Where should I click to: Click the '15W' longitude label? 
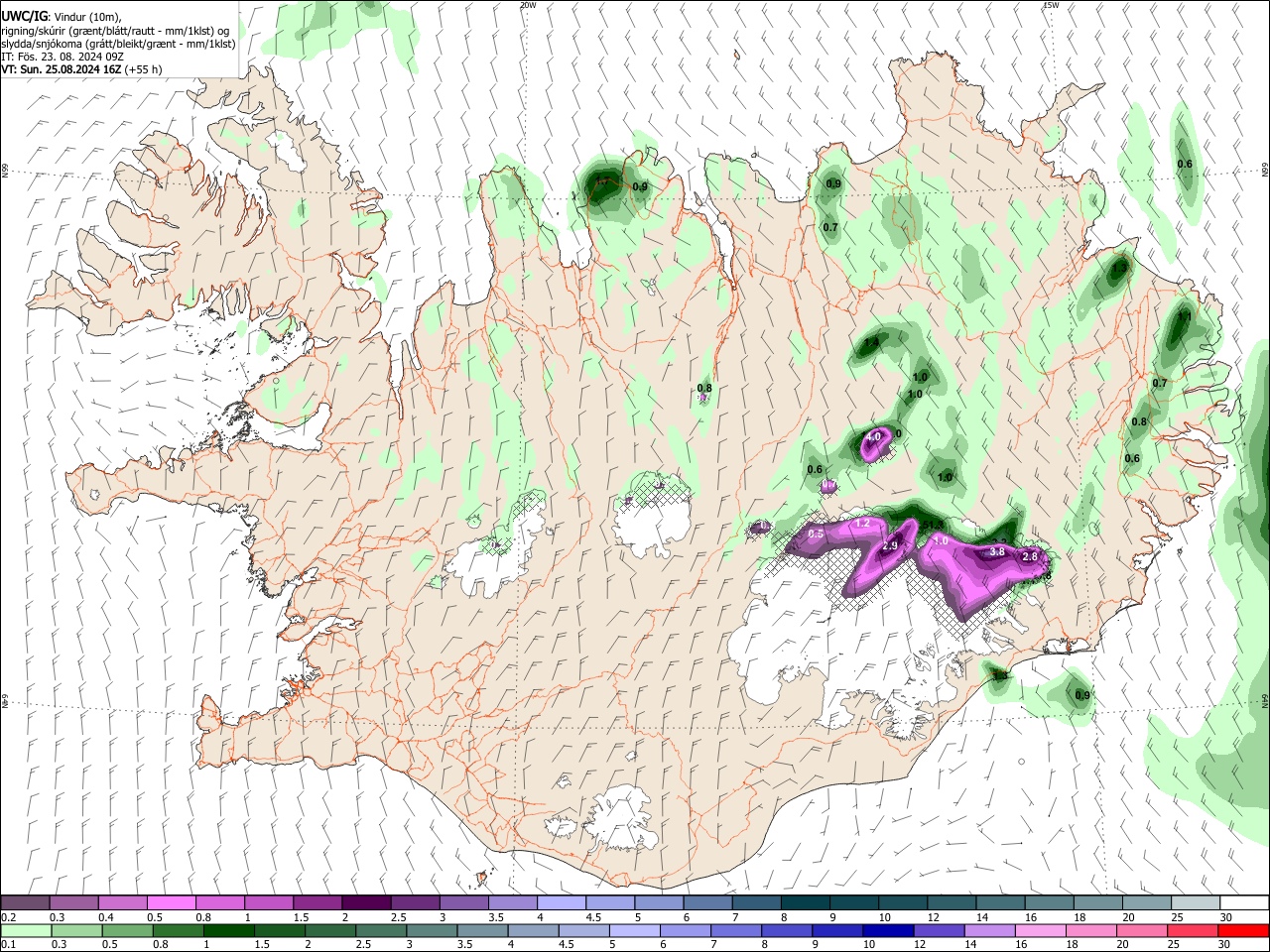coord(1051,5)
